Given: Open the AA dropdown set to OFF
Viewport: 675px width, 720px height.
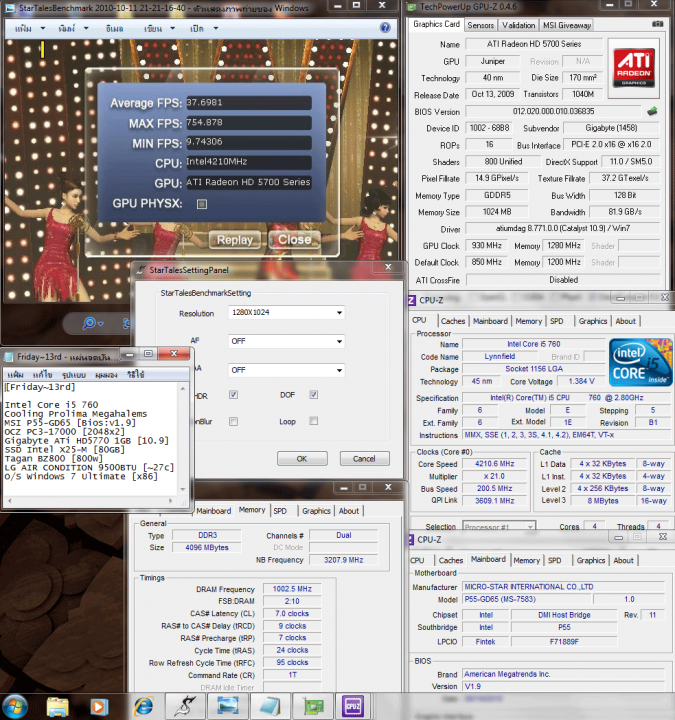Looking at the screenshot, I should click(286, 370).
